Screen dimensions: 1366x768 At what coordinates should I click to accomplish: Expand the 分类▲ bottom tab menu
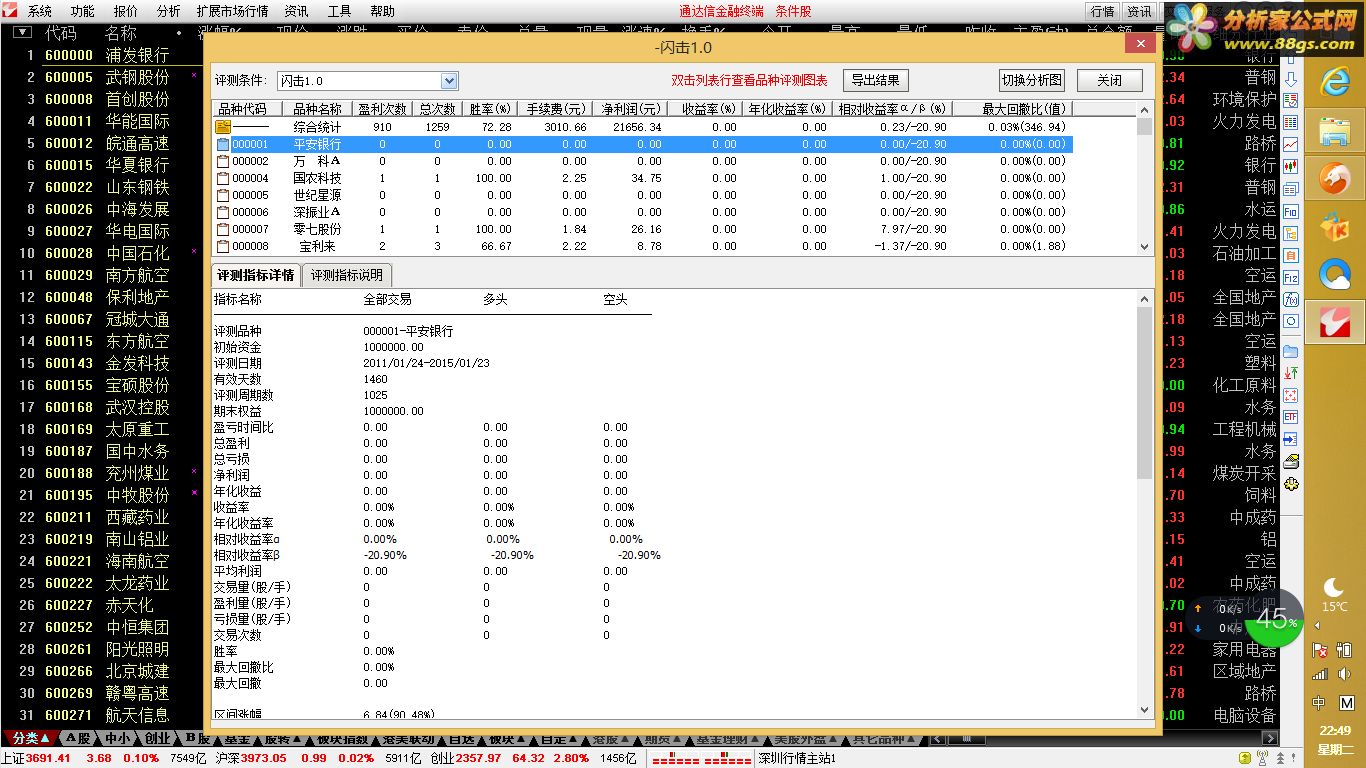coord(31,739)
